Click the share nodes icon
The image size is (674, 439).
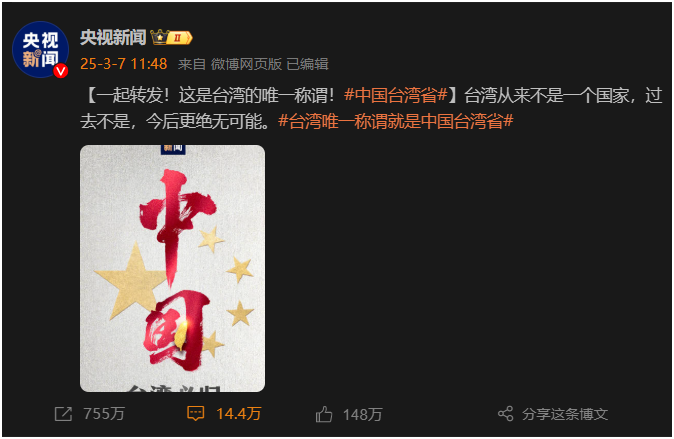506,414
